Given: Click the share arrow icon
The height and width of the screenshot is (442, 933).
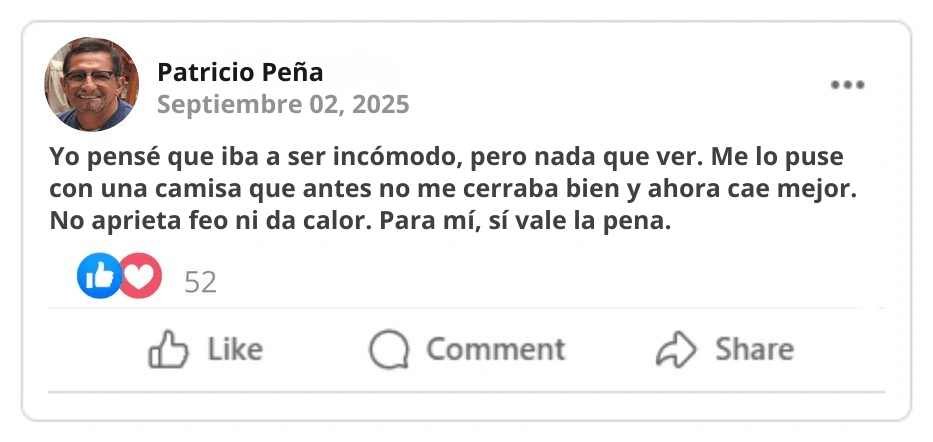Looking at the screenshot, I should (676, 350).
